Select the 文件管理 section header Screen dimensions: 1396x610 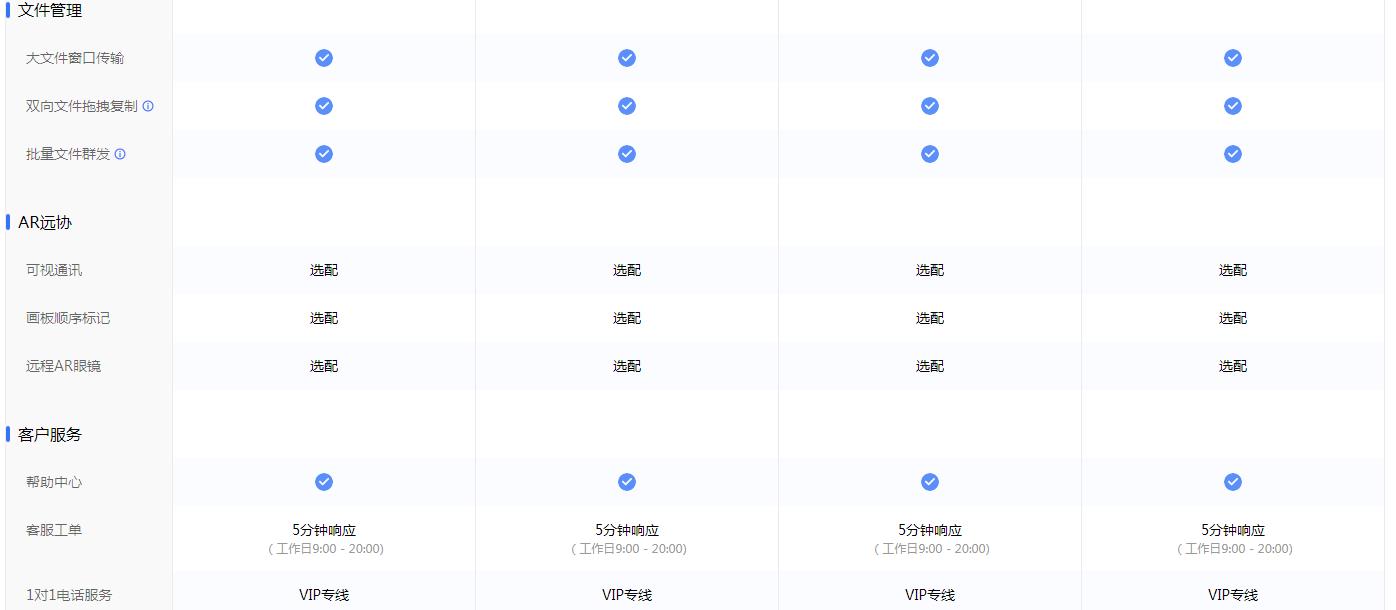[50, 11]
